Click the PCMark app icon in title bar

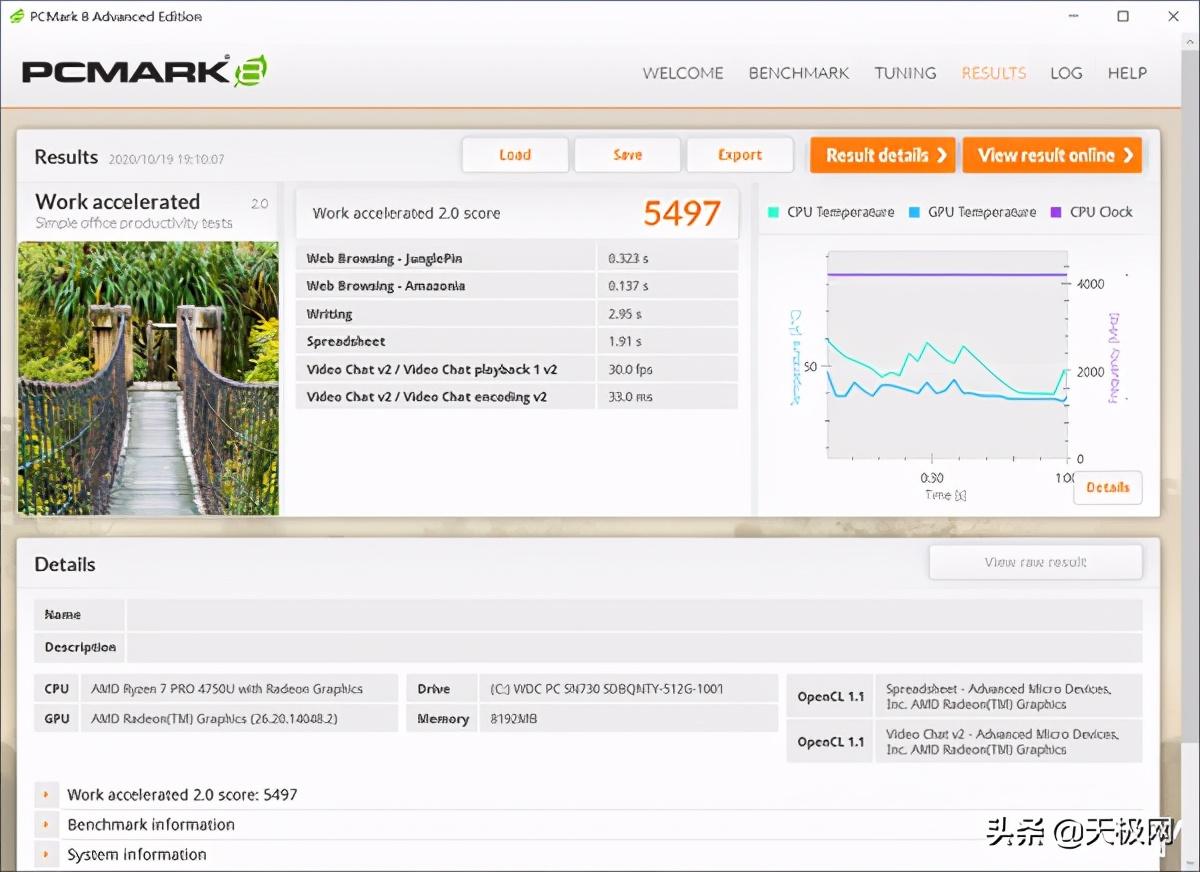(x=17, y=16)
